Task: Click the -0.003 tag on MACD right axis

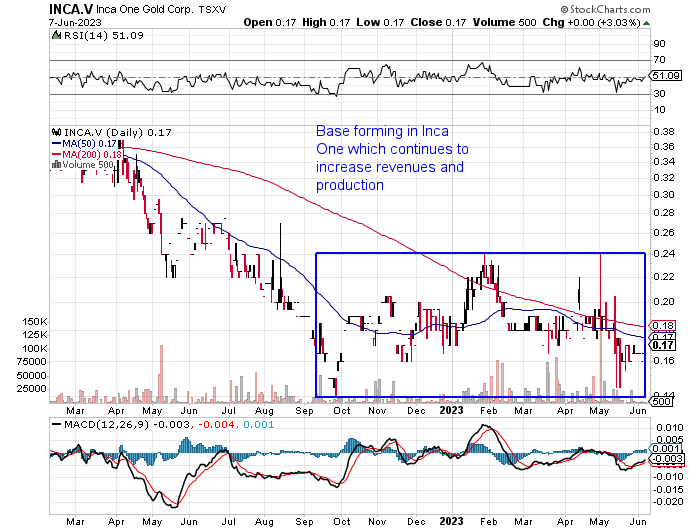Action: pyautogui.click(x=667, y=459)
